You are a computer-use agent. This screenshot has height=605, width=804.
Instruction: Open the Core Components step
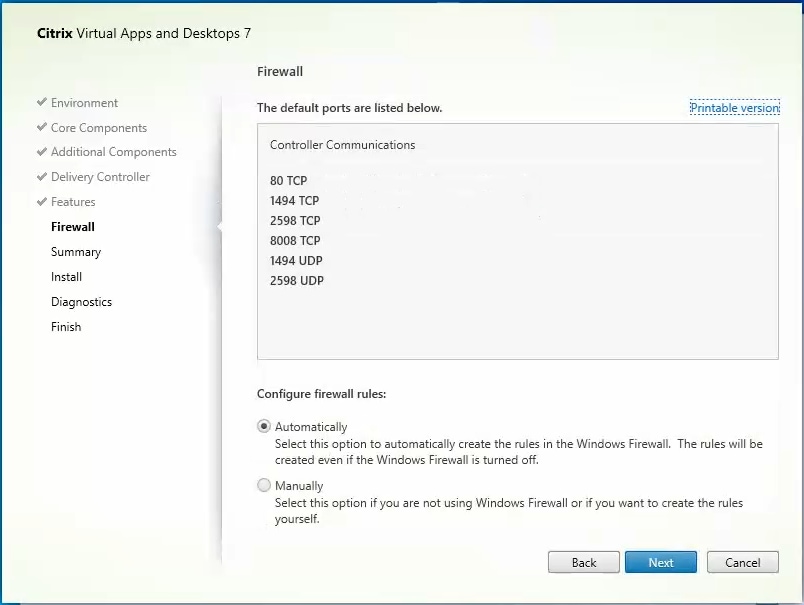point(99,128)
